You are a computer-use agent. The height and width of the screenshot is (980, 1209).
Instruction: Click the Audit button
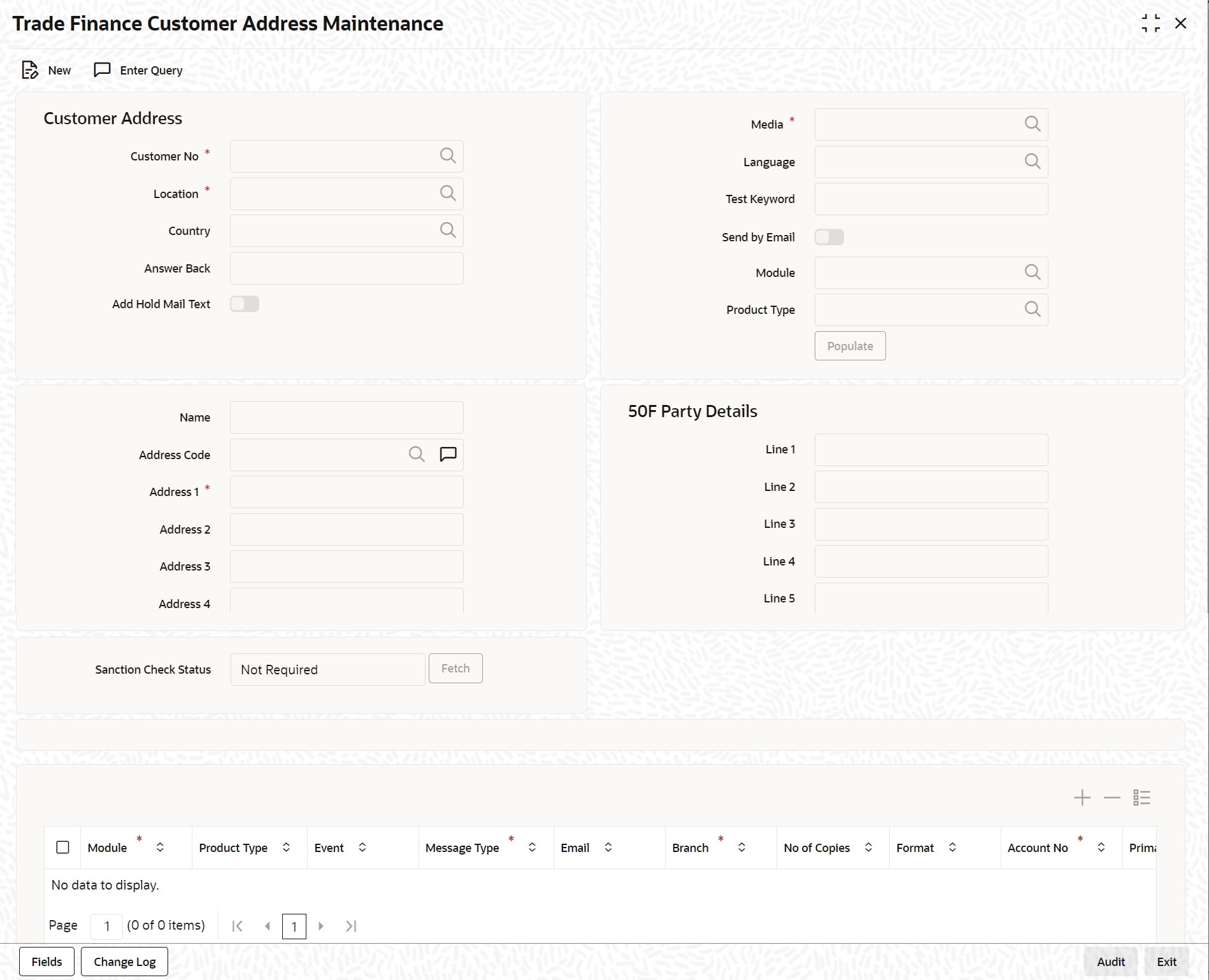[1111, 962]
